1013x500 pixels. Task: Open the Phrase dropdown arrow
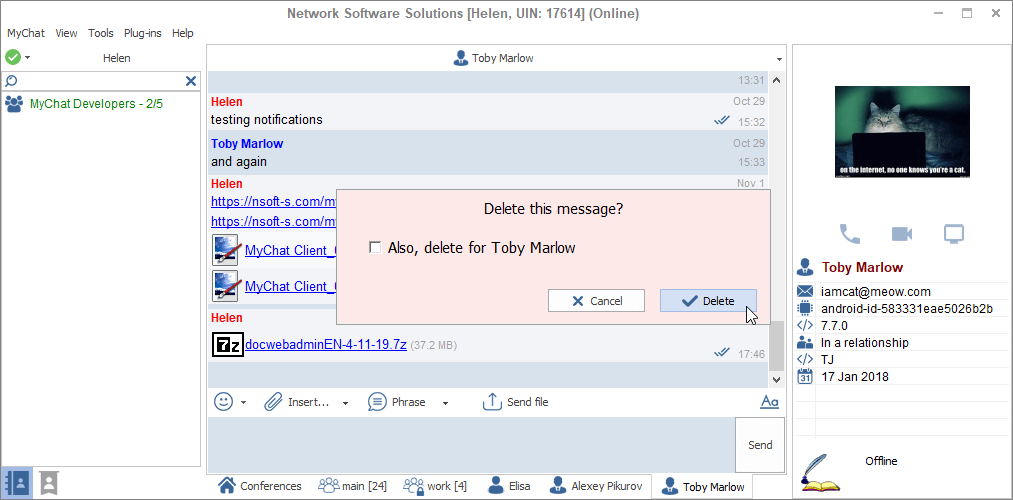pyautogui.click(x=445, y=403)
